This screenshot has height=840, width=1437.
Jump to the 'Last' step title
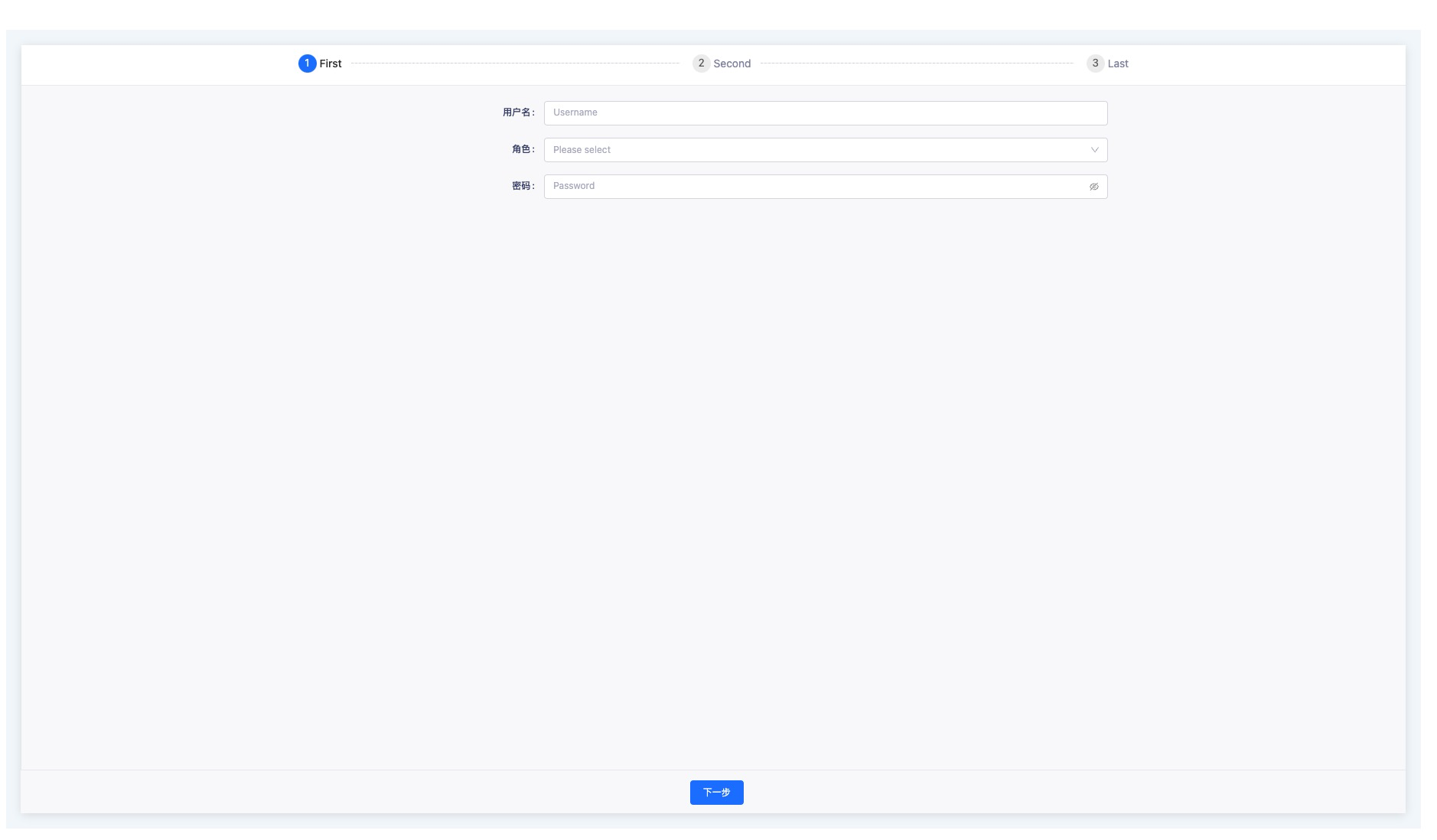coord(1118,63)
